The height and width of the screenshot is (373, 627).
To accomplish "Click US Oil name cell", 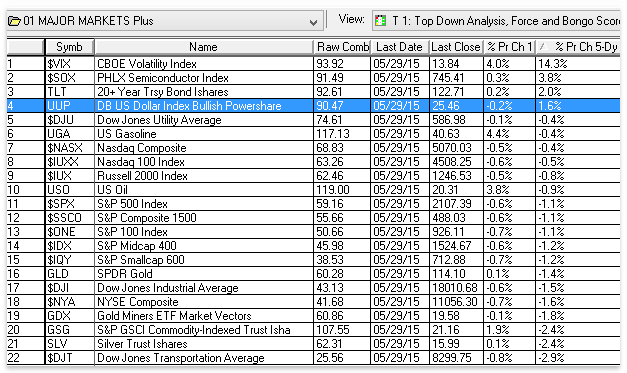I will click(204, 190).
